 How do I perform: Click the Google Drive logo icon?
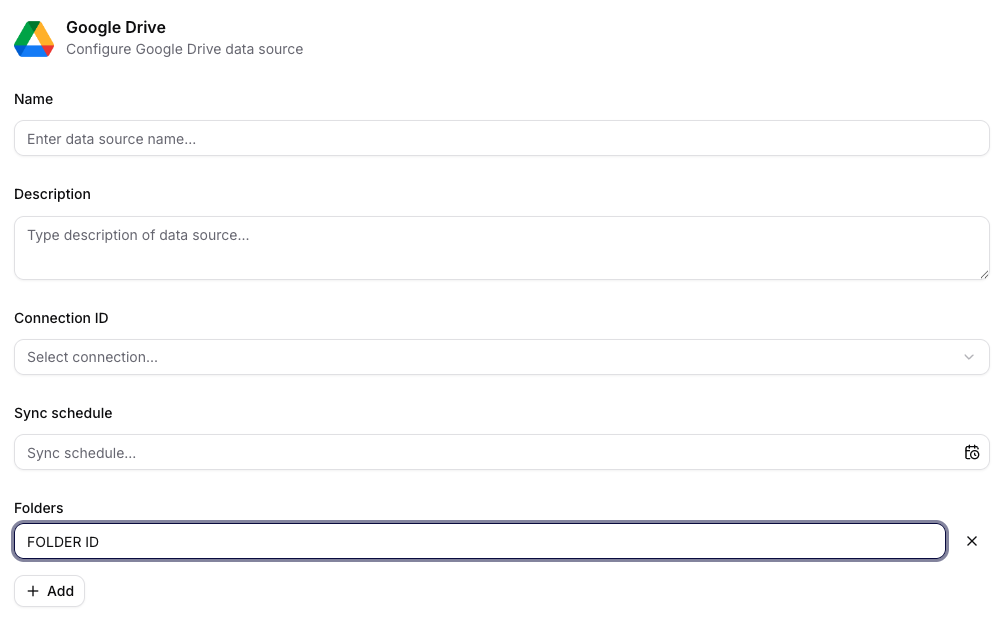pos(31,38)
